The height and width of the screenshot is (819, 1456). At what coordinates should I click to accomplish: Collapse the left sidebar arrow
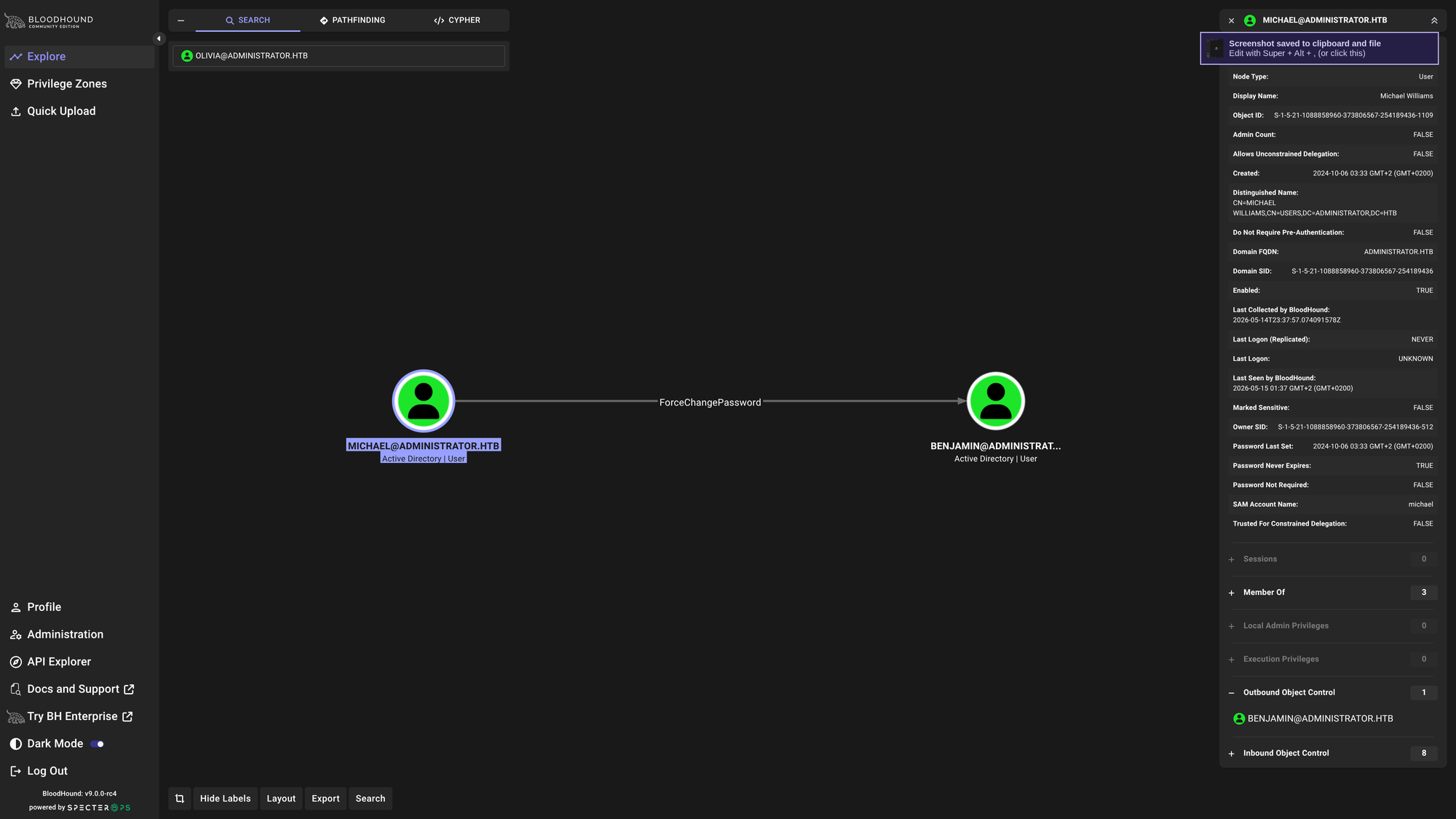pos(159,39)
